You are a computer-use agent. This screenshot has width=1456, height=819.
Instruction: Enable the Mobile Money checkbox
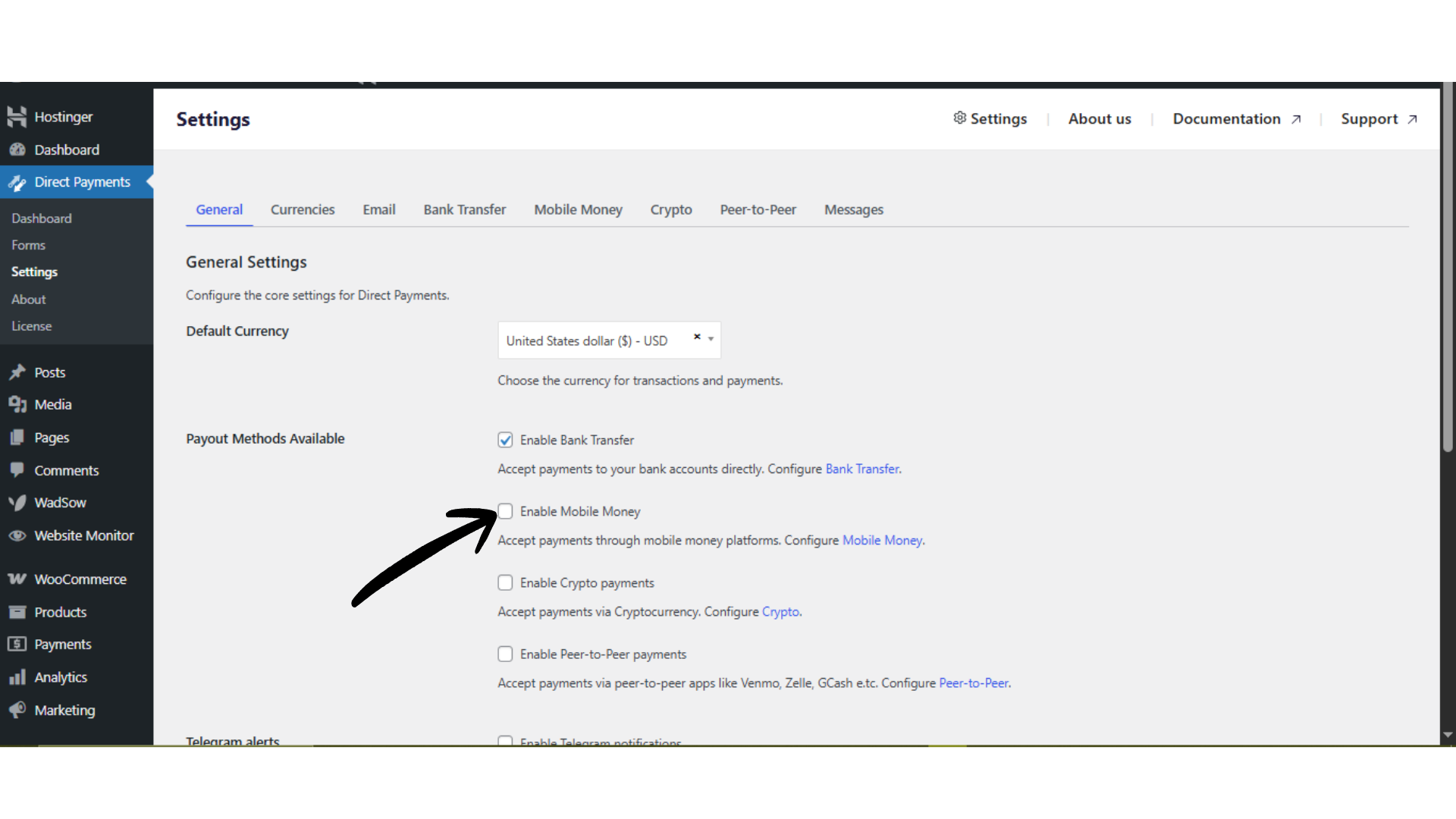pyautogui.click(x=505, y=511)
